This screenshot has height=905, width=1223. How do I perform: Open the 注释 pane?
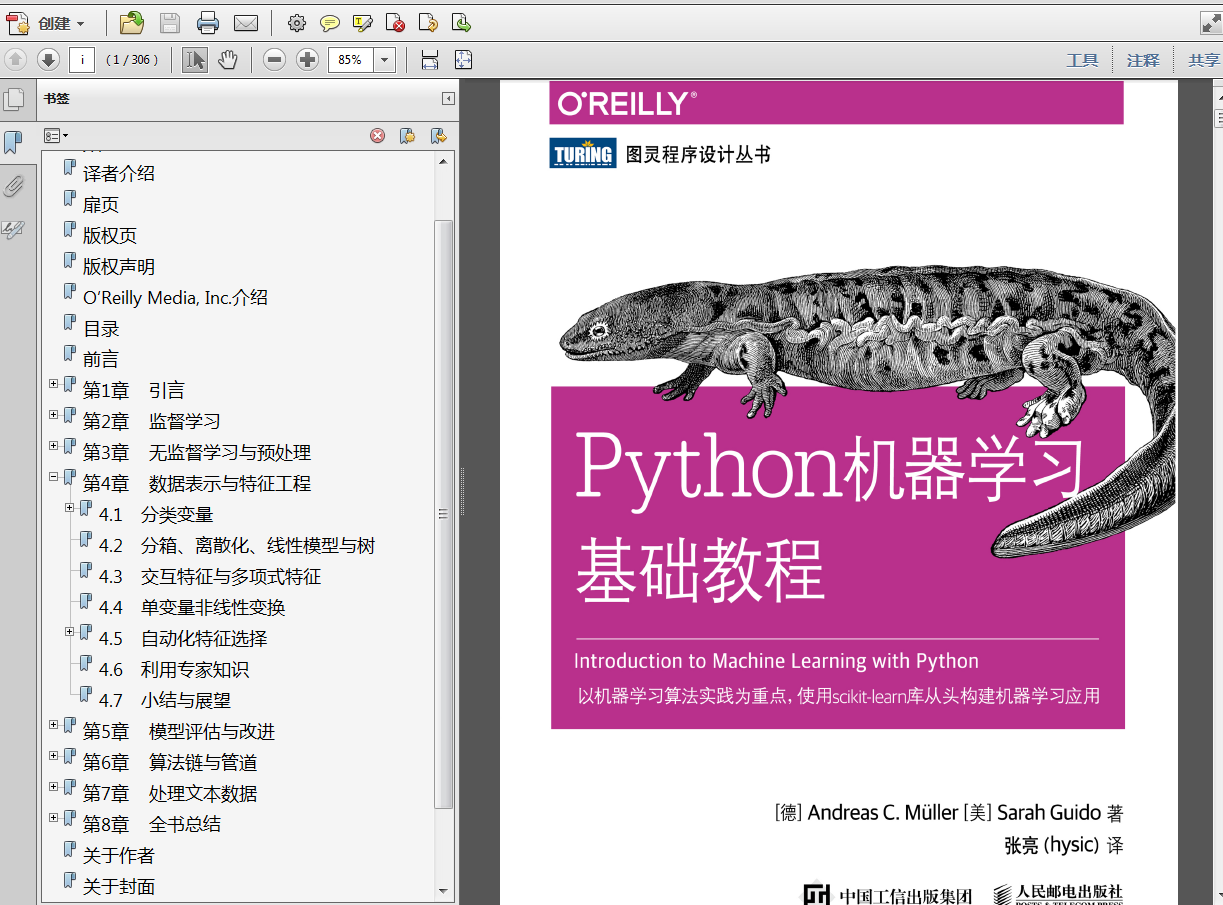(1143, 61)
